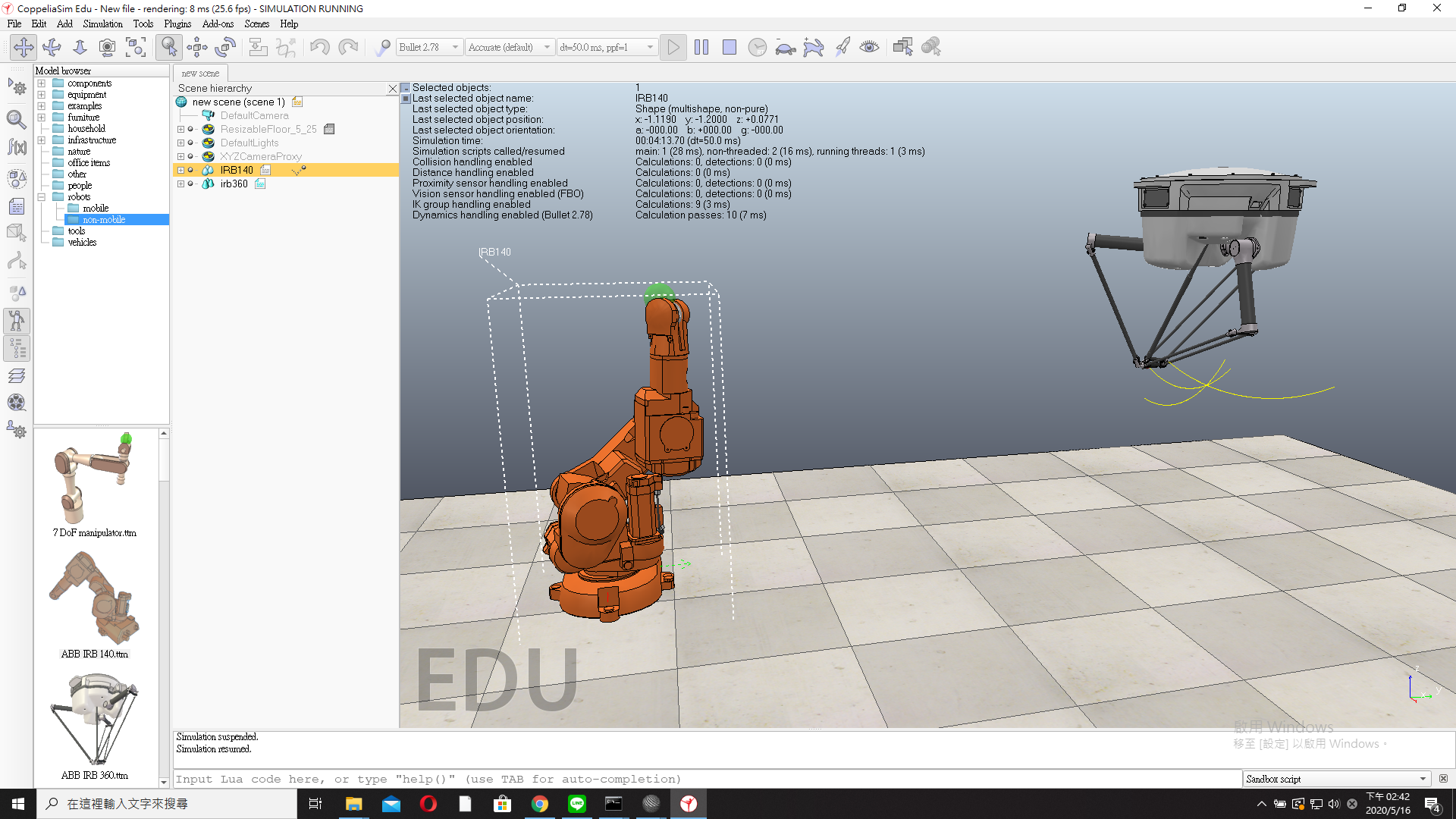
Task: Click the fit-to-view camera icon
Action: 136,47
